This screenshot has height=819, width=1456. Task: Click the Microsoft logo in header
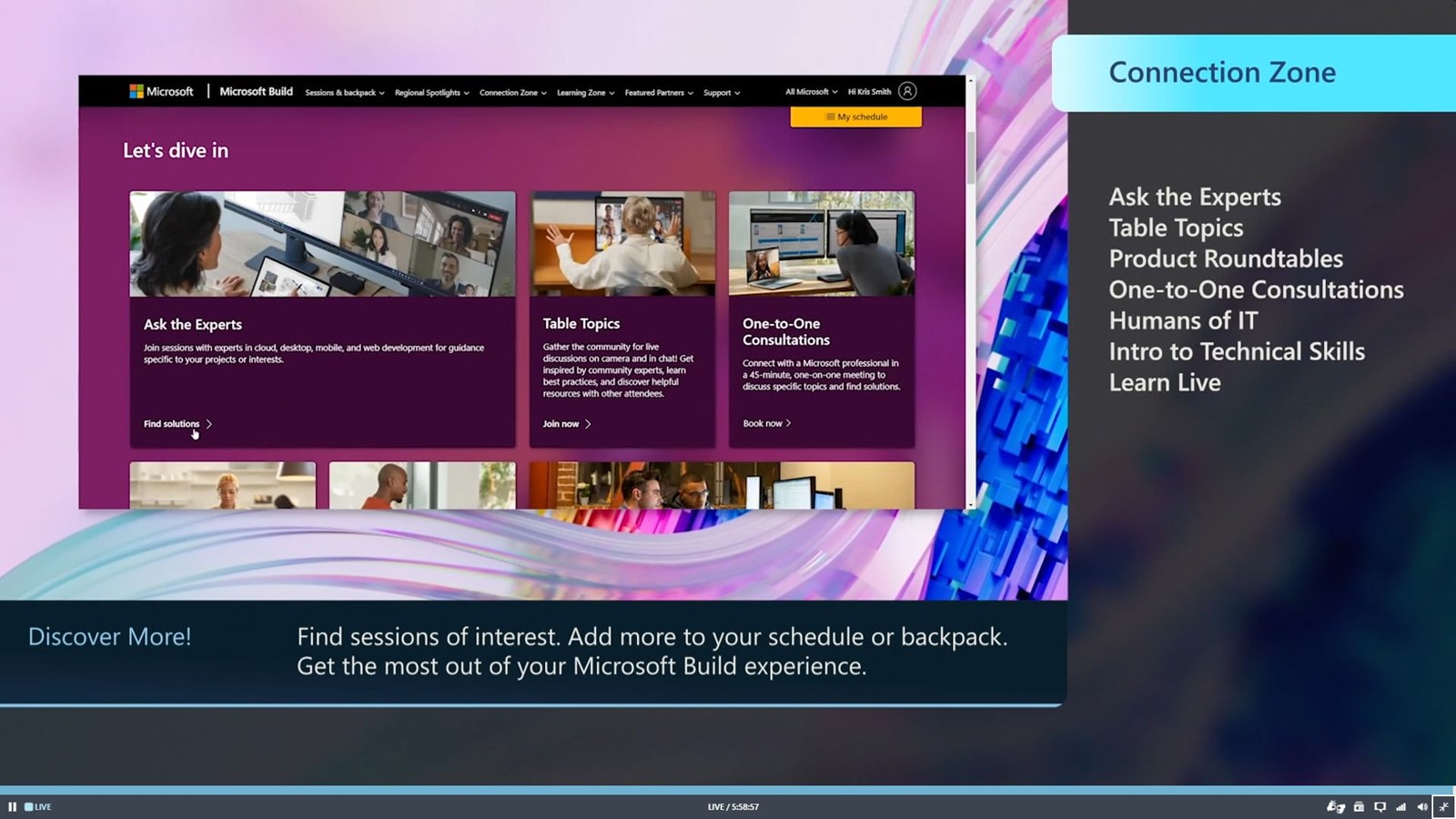162,91
